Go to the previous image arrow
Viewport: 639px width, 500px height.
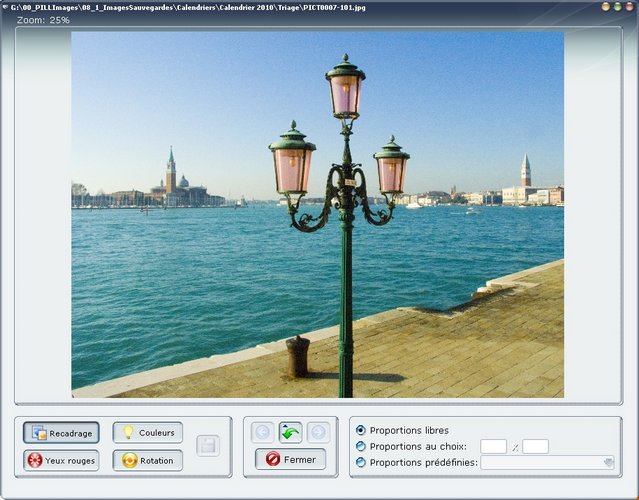(262, 432)
